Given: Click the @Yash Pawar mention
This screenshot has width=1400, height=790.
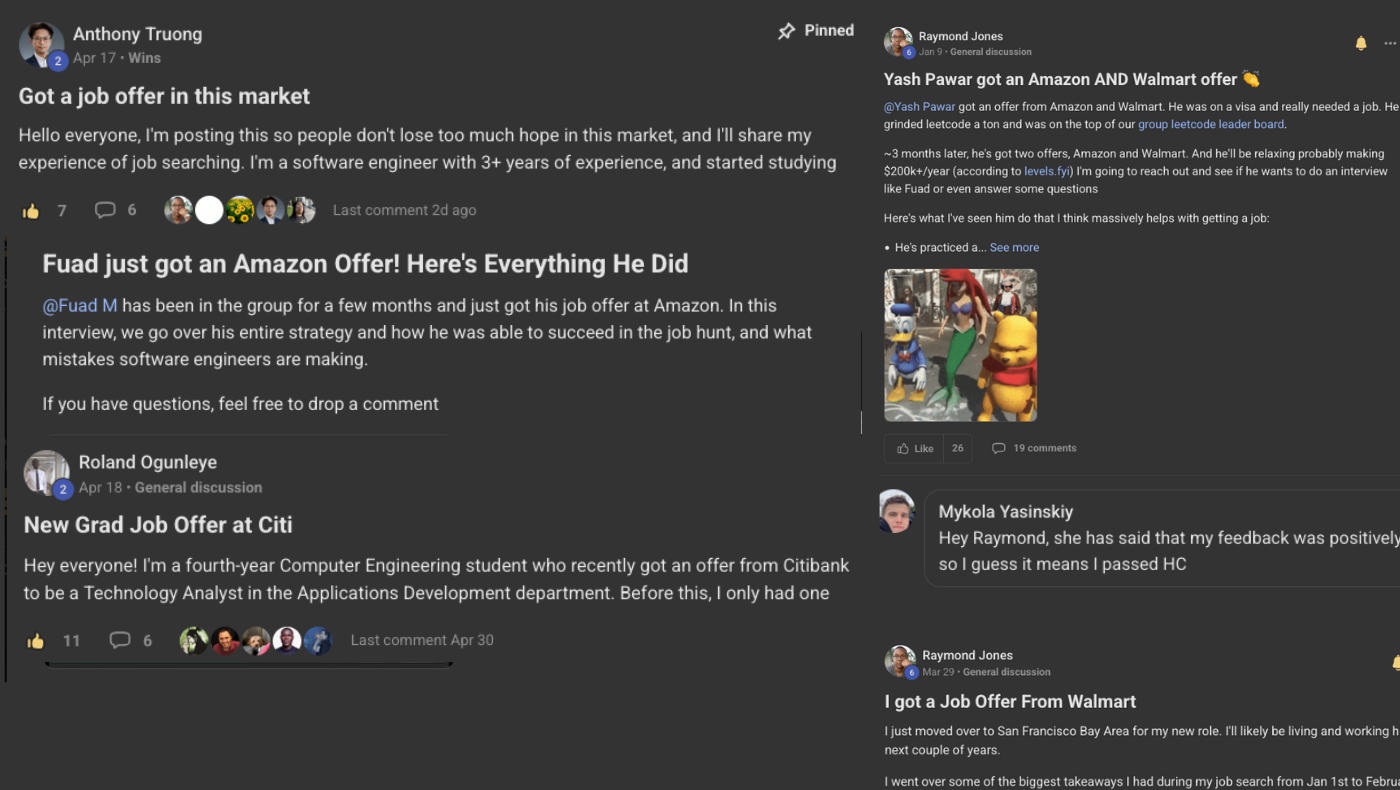Looking at the screenshot, I should [919, 106].
